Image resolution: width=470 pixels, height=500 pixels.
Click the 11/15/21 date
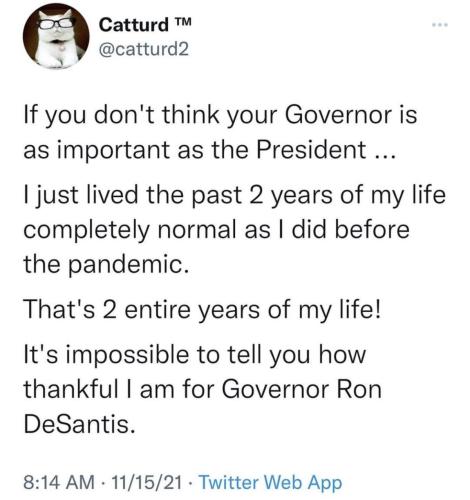[147, 482]
